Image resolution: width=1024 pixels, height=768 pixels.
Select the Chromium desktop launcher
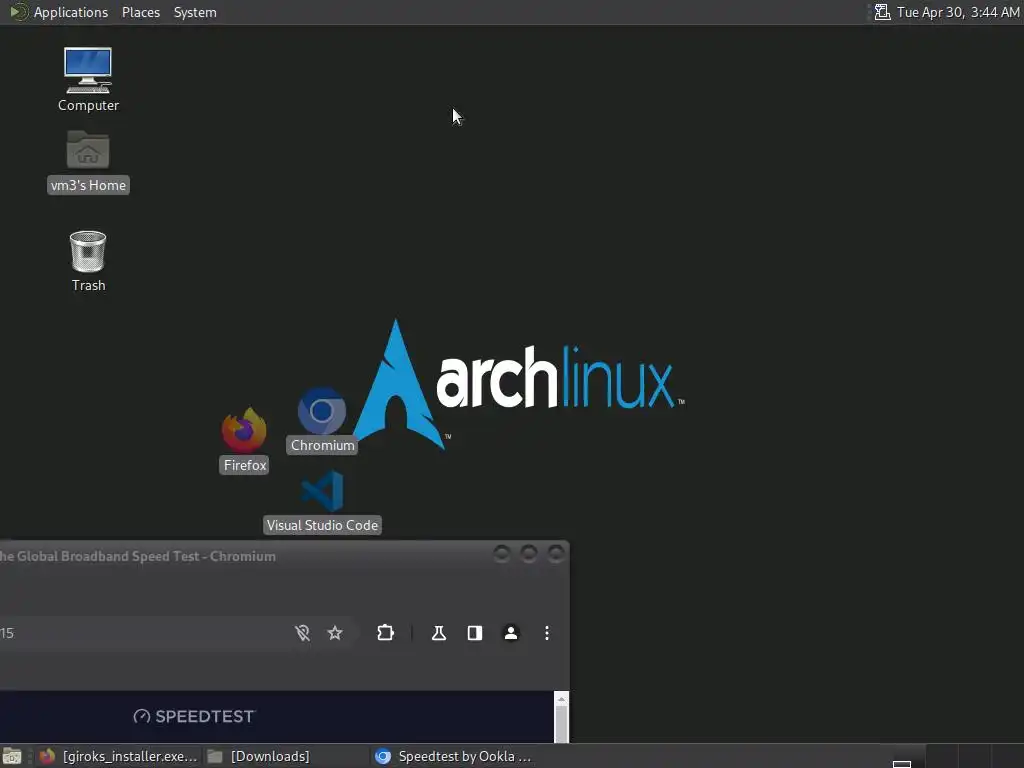[322, 421]
